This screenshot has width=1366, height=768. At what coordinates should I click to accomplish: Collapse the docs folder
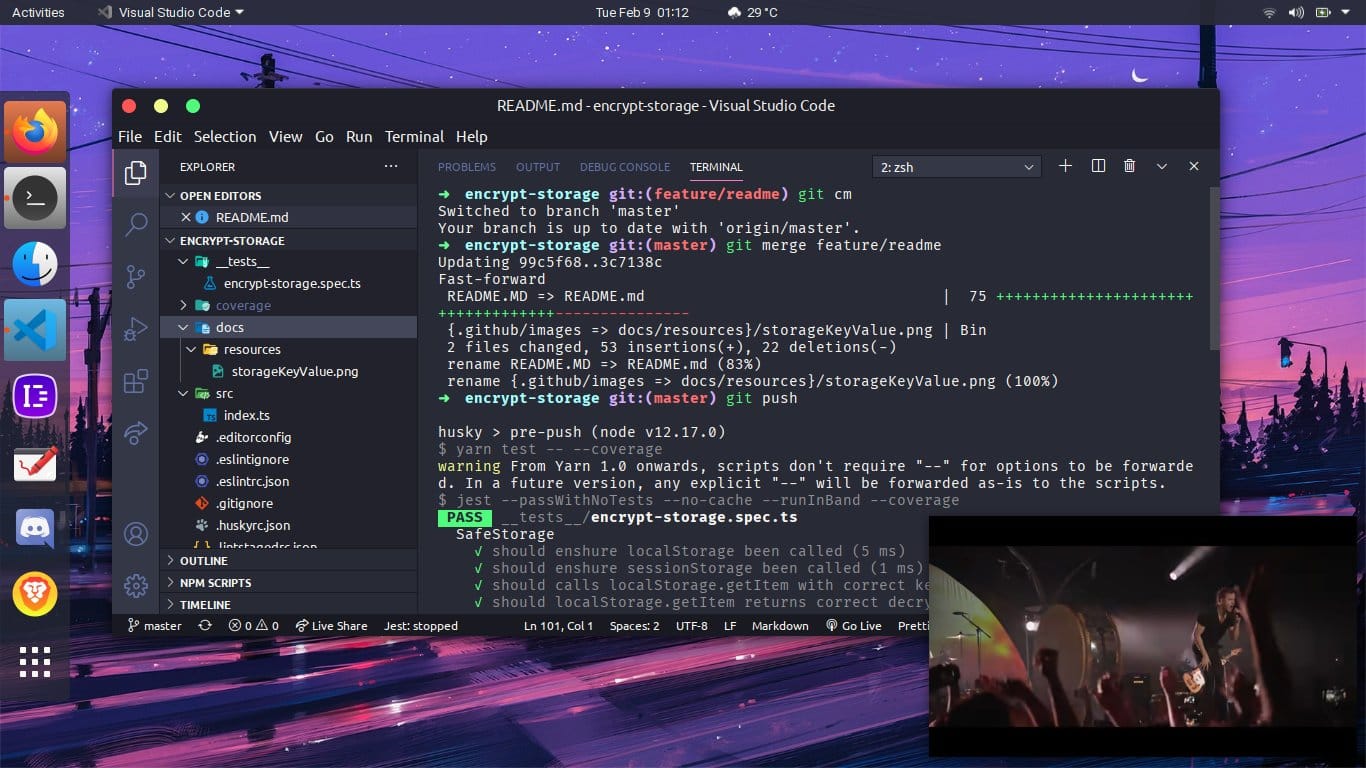pyautogui.click(x=229, y=327)
